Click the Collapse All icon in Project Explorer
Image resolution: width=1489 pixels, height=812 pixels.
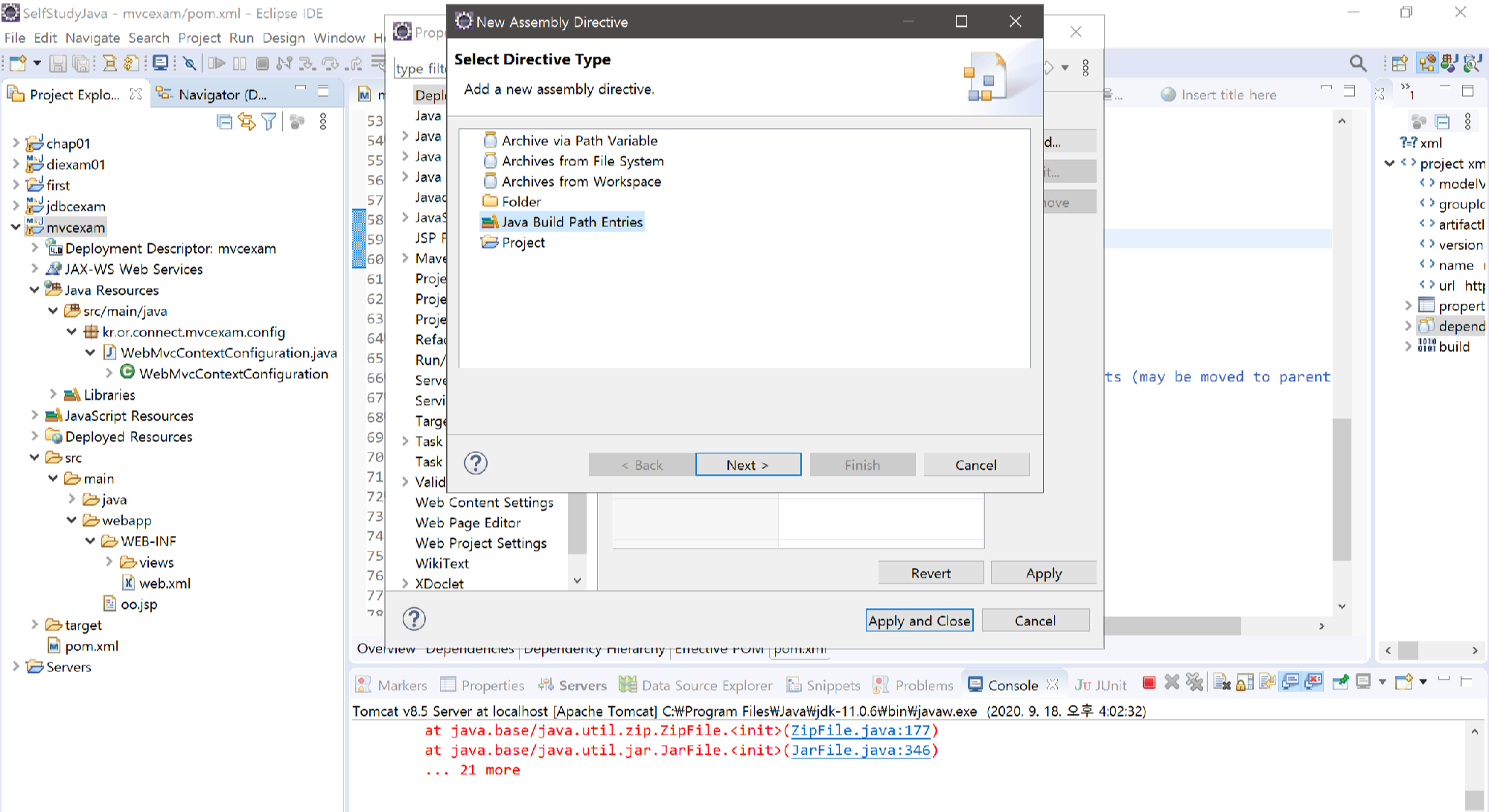224,121
